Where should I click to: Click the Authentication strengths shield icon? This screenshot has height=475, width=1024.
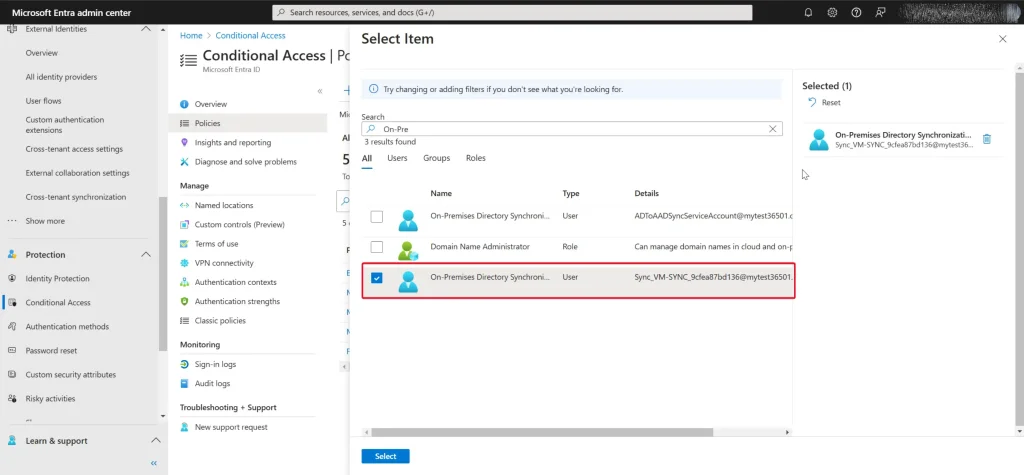(184, 301)
